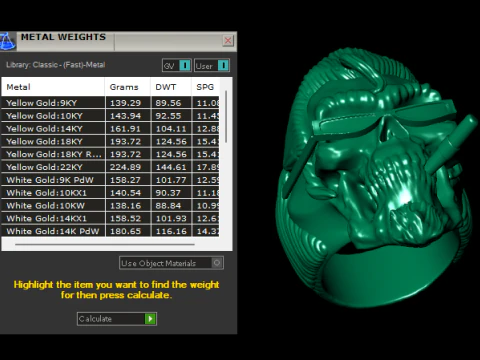Click the 138.16 grams value

coord(126,206)
